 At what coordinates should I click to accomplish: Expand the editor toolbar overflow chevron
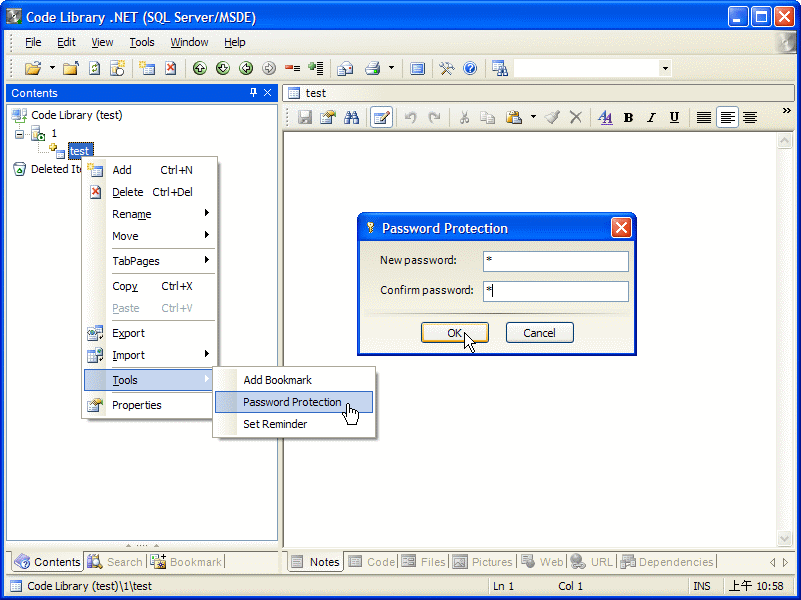pyautogui.click(x=786, y=110)
